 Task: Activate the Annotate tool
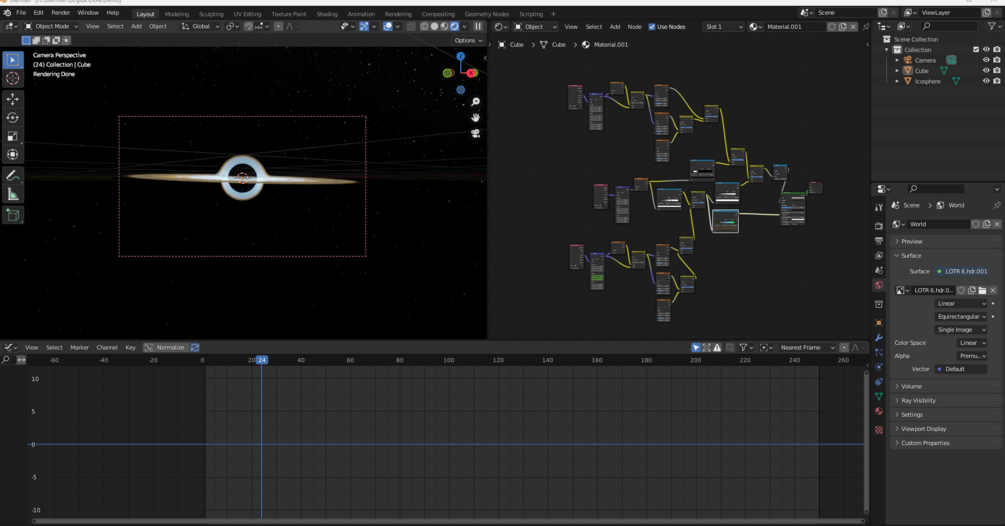tap(13, 175)
